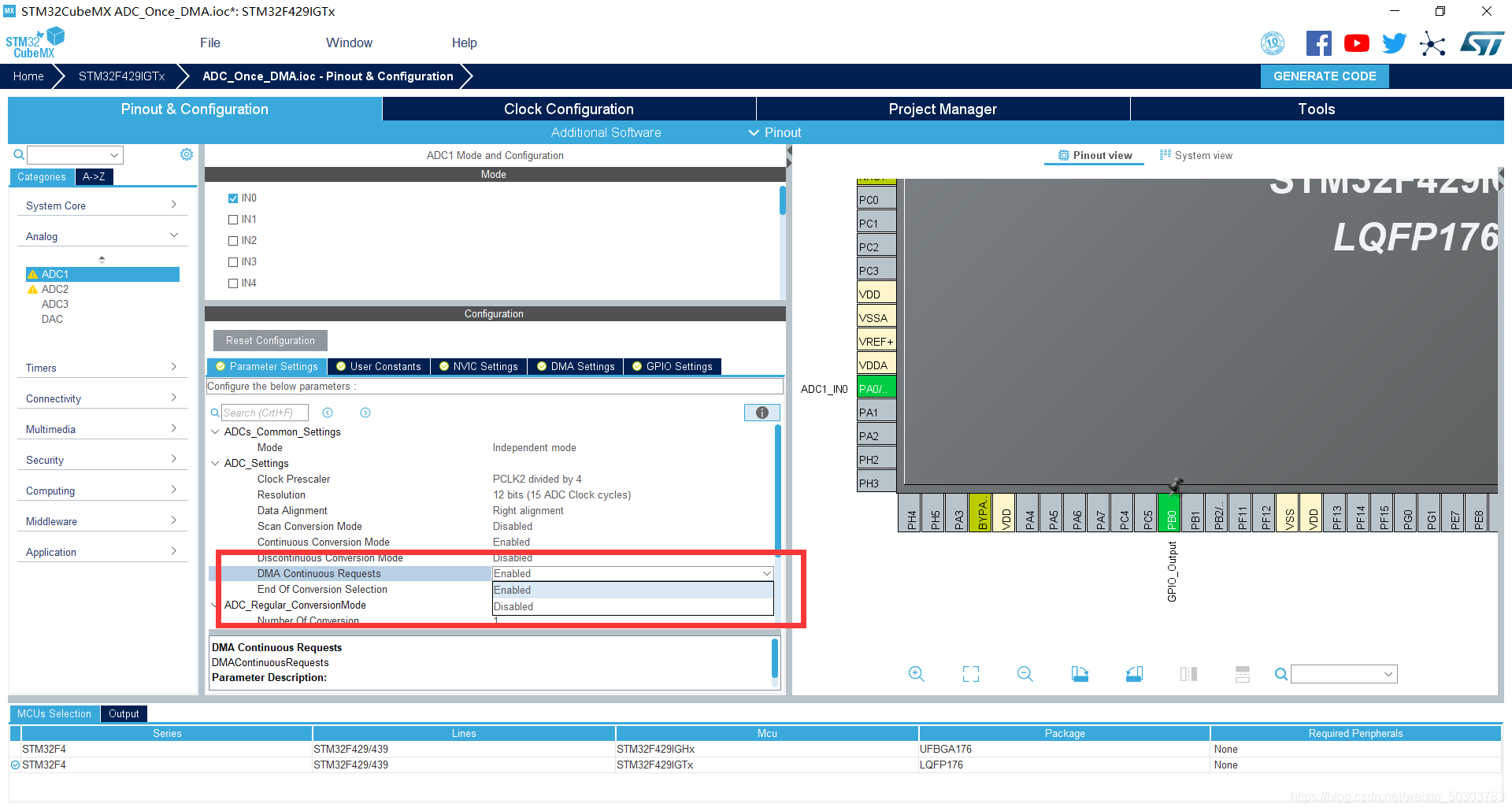Click the PC3 pin on the chip
The height and width of the screenshot is (811, 1512).
pyautogui.click(x=876, y=270)
